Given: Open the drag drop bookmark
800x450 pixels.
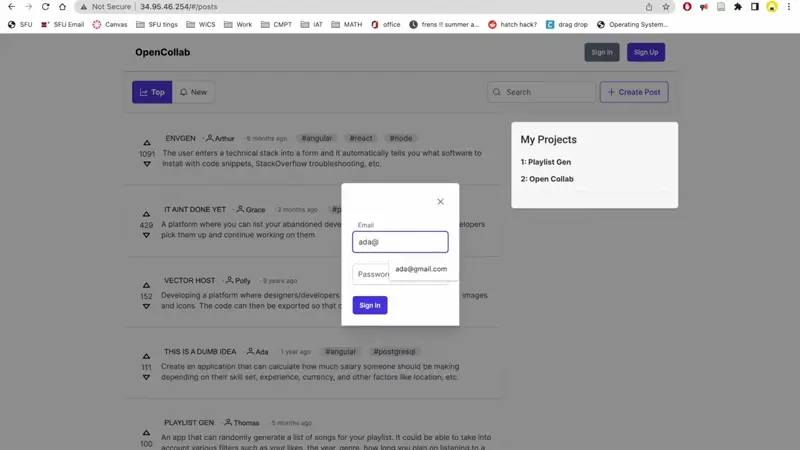Looking at the screenshot, I should coord(567,24).
